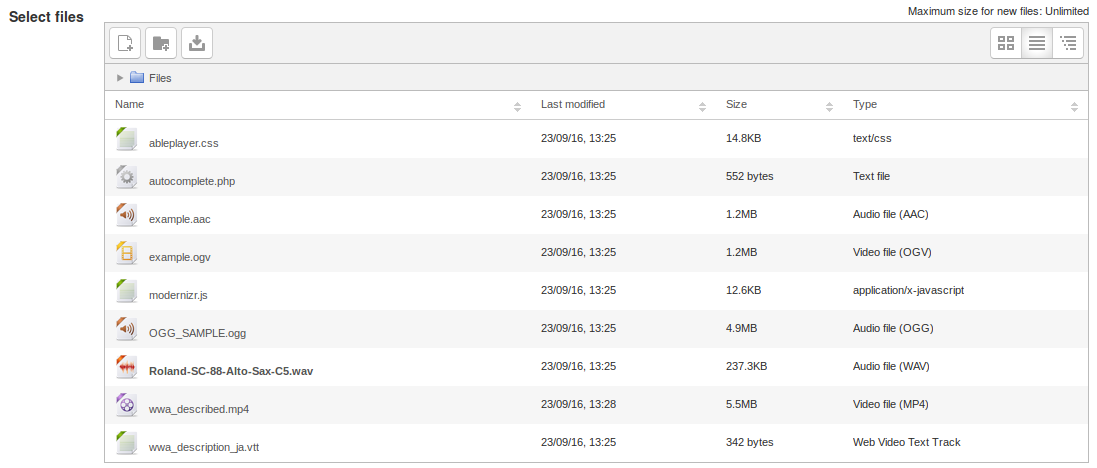
Task: Click the Add file icon
Action: (x=125, y=43)
